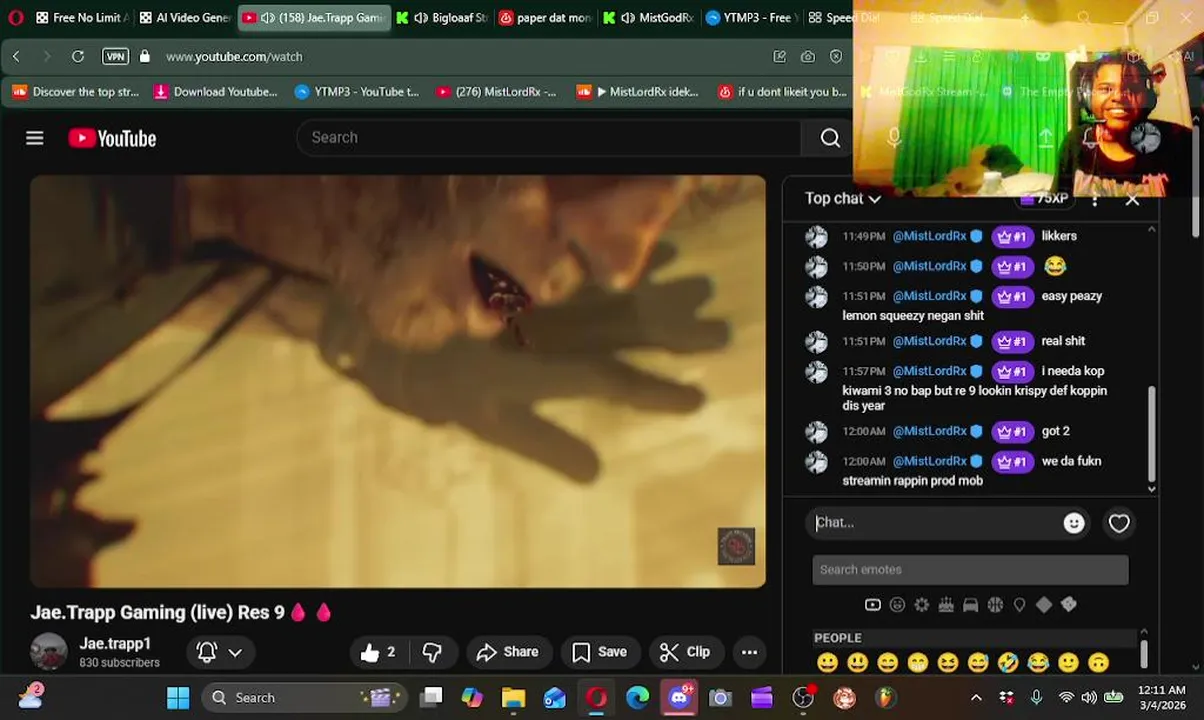Switch to the AI Video Gener tab
Image resolution: width=1204 pixels, height=720 pixels.
coord(184,18)
